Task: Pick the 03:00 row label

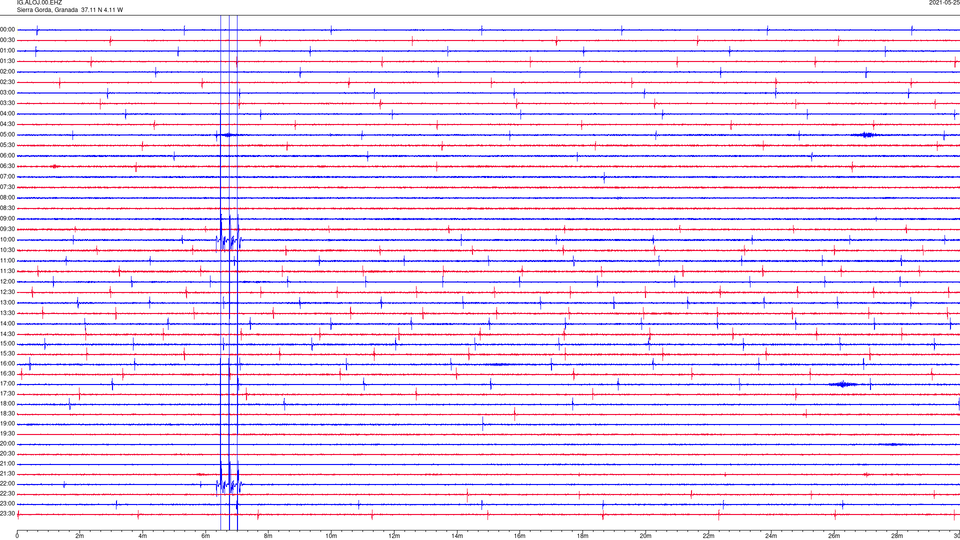Action: click(x=8, y=92)
